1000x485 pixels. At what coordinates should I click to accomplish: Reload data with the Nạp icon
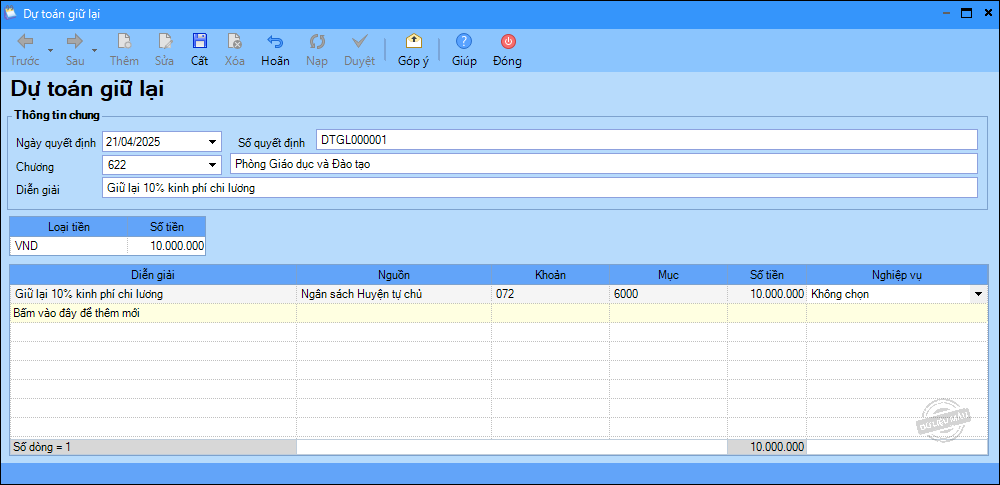[317, 42]
